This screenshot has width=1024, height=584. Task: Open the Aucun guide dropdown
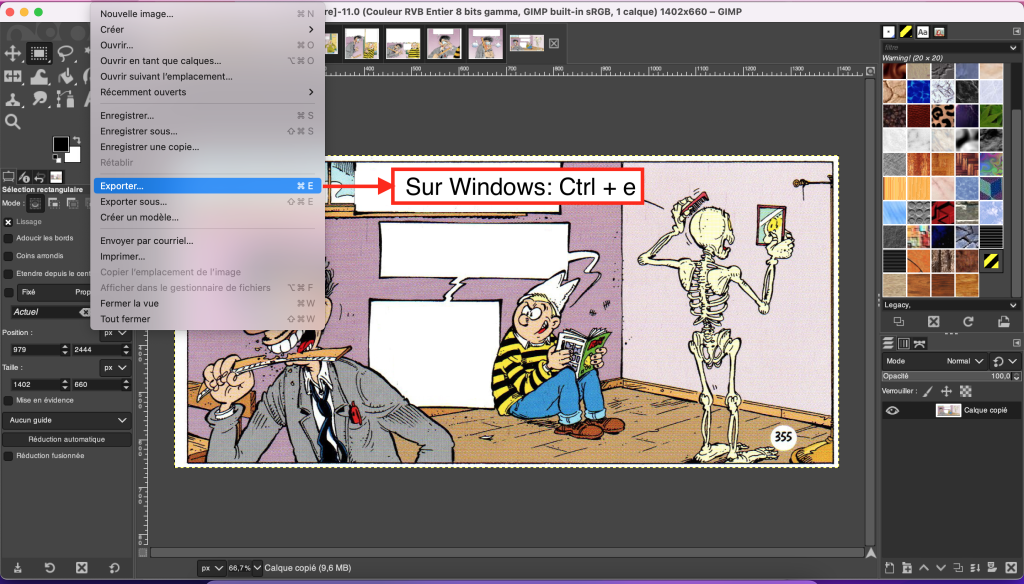pos(66,421)
